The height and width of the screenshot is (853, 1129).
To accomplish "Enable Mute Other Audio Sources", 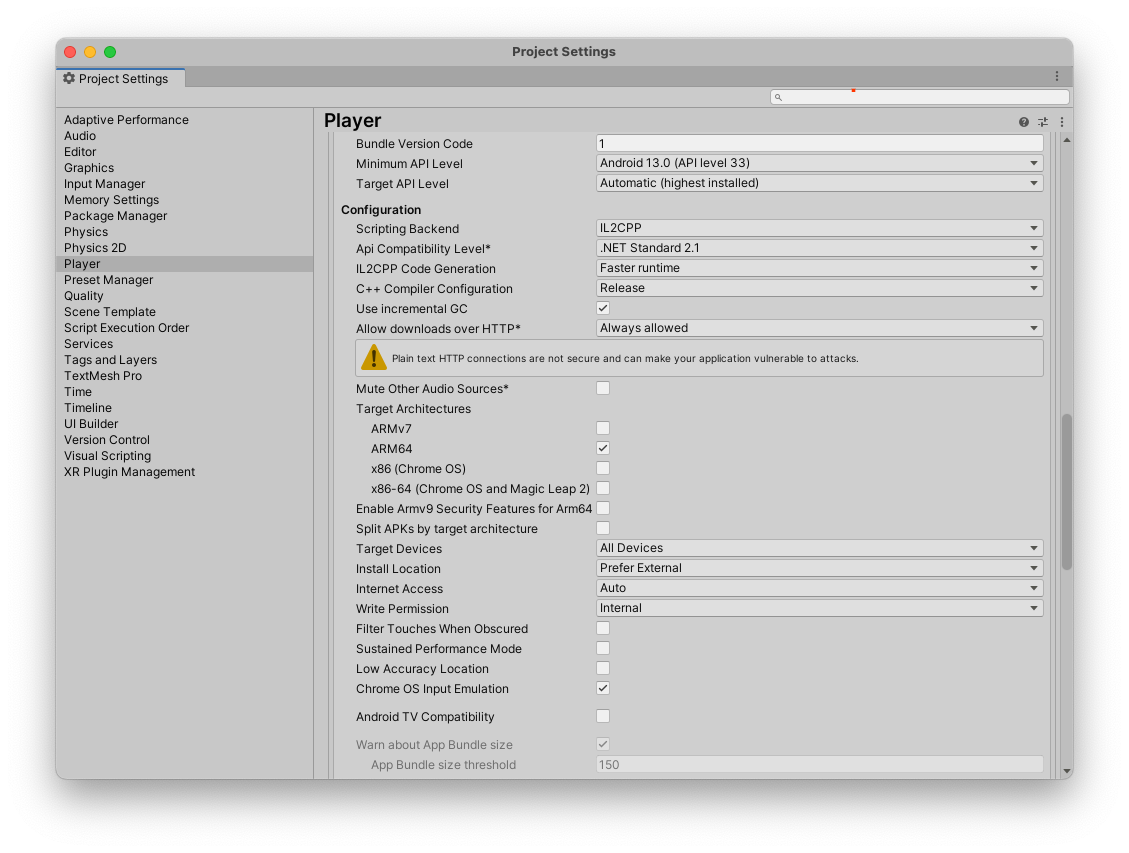I will tap(602, 388).
